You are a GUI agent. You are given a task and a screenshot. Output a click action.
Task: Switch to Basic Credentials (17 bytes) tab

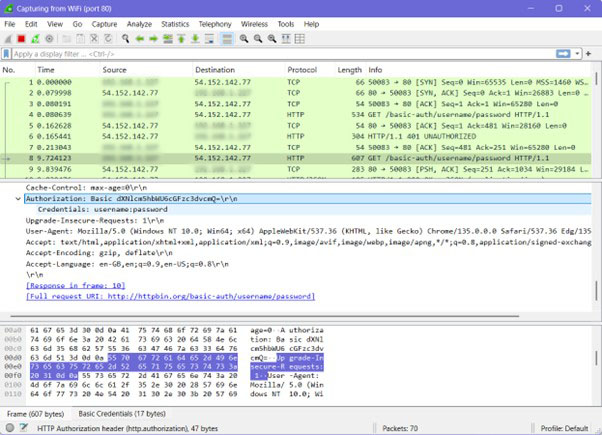click(122, 411)
